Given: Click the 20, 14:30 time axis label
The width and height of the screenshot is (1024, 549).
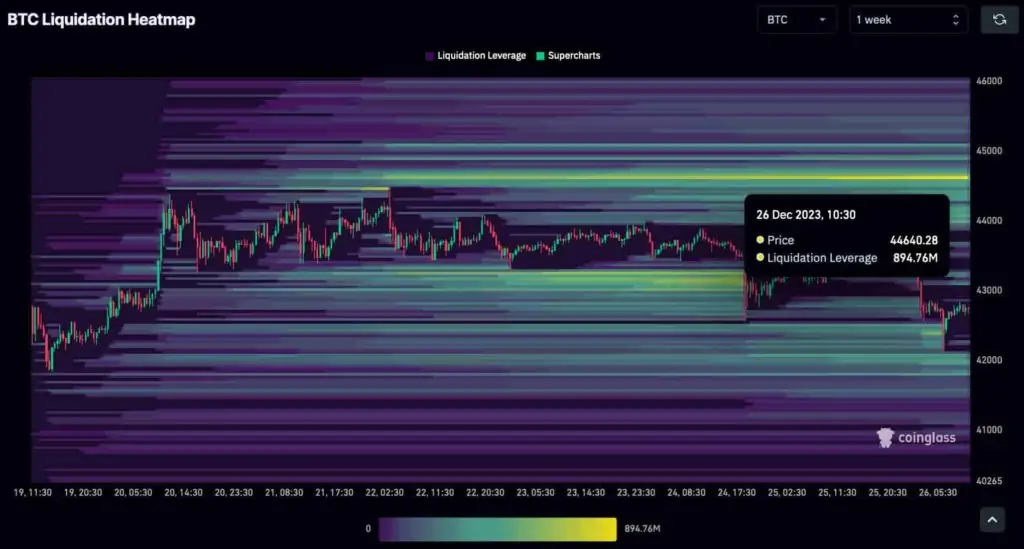Looking at the screenshot, I should 184,492.
